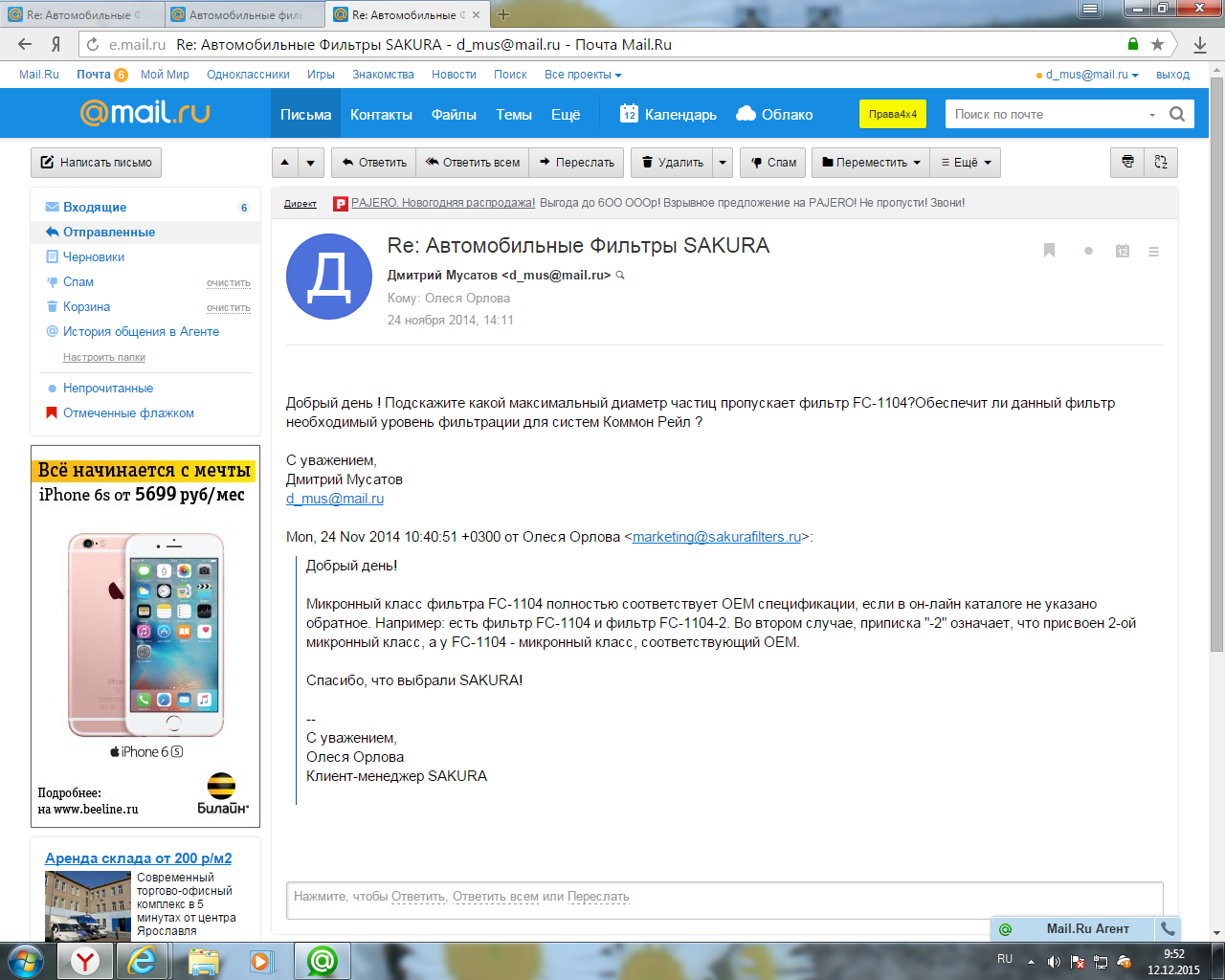Click the PAJERO Новогодняя распродажа ad link
This screenshot has width=1225, height=980.
pyautogui.click(x=443, y=203)
